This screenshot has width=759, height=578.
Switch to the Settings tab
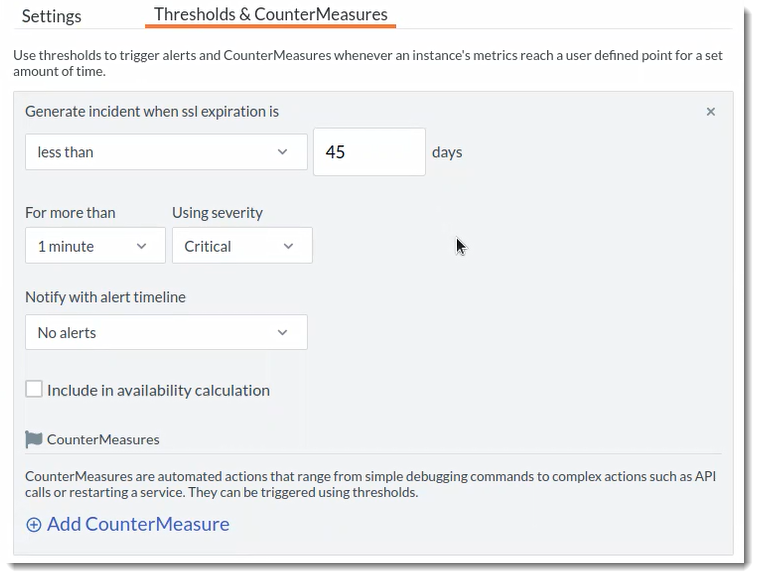coord(51,16)
